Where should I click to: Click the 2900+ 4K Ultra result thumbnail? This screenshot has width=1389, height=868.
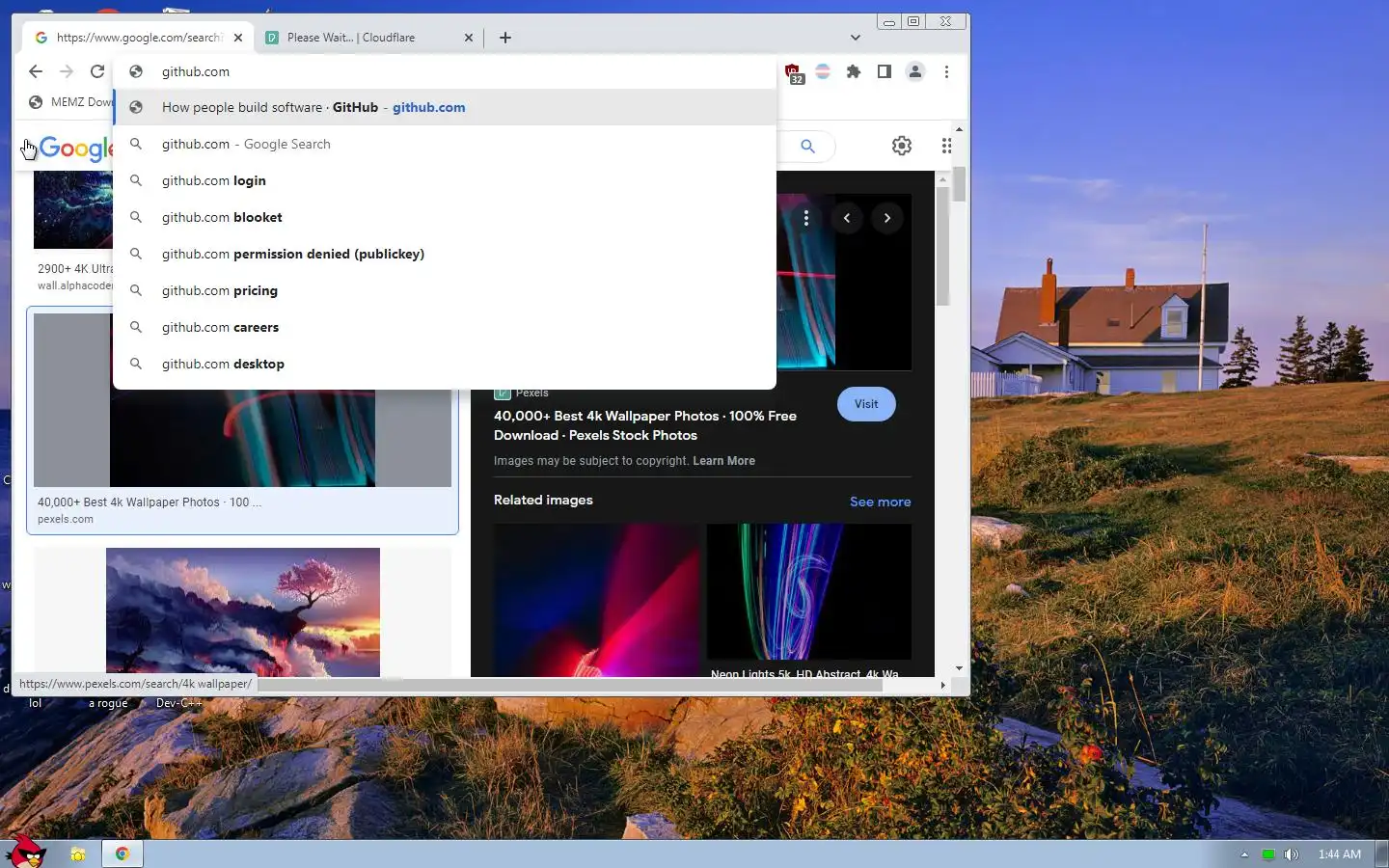pyautogui.click(x=73, y=209)
